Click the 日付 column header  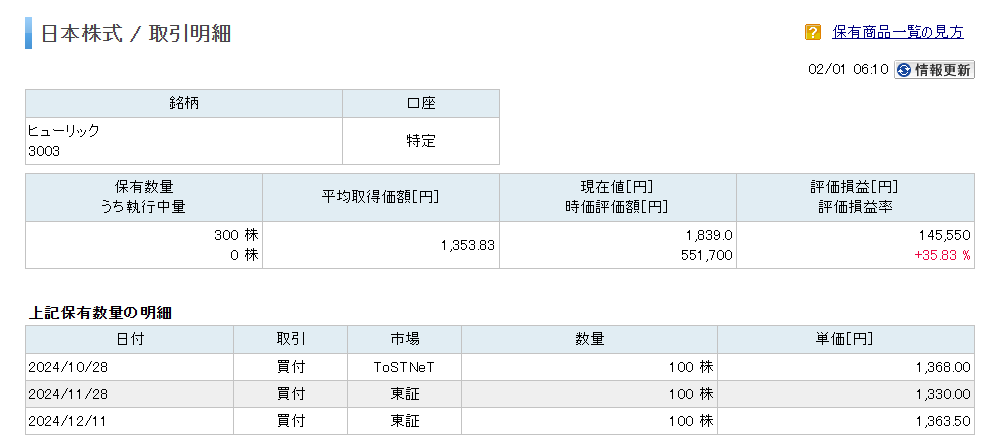pyautogui.click(x=130, y=339)
